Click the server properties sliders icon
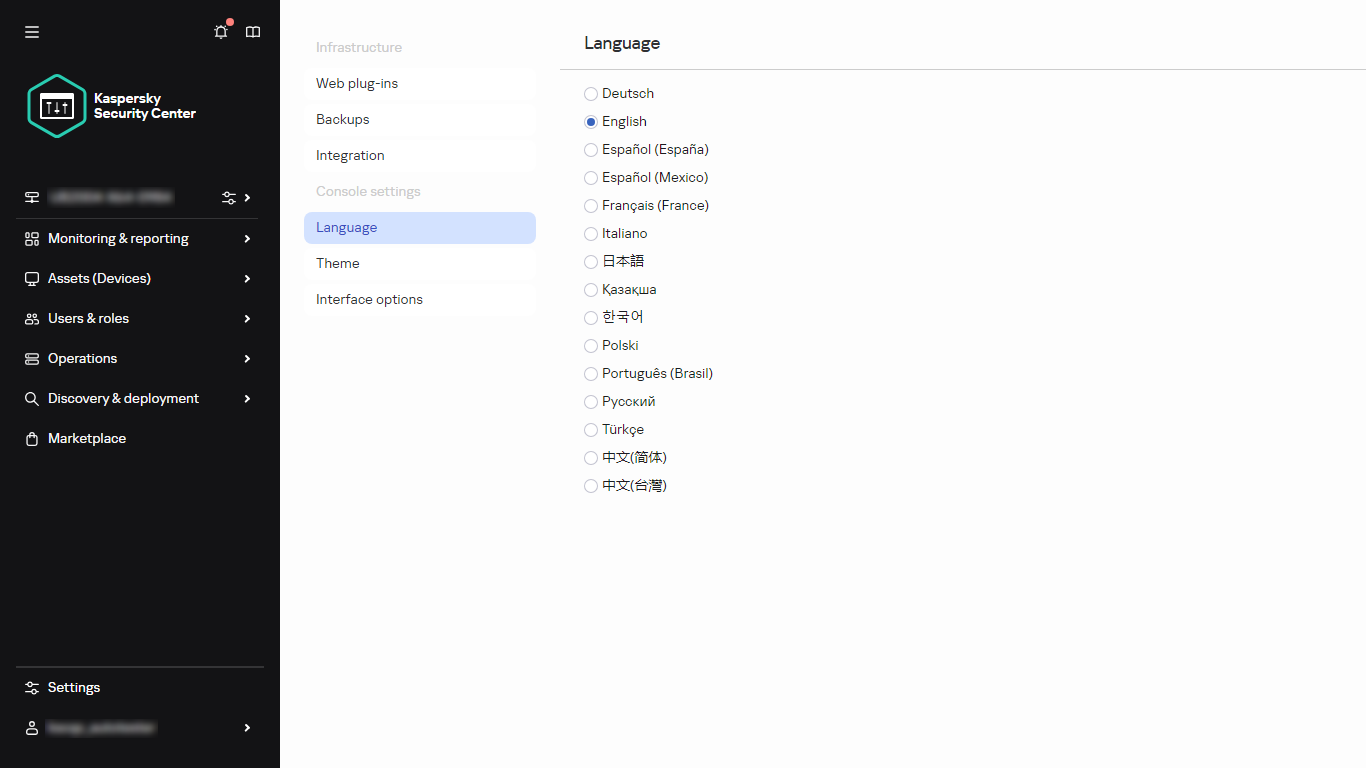The width and height of the screenshot is (1366, 768). coord(230,197)
